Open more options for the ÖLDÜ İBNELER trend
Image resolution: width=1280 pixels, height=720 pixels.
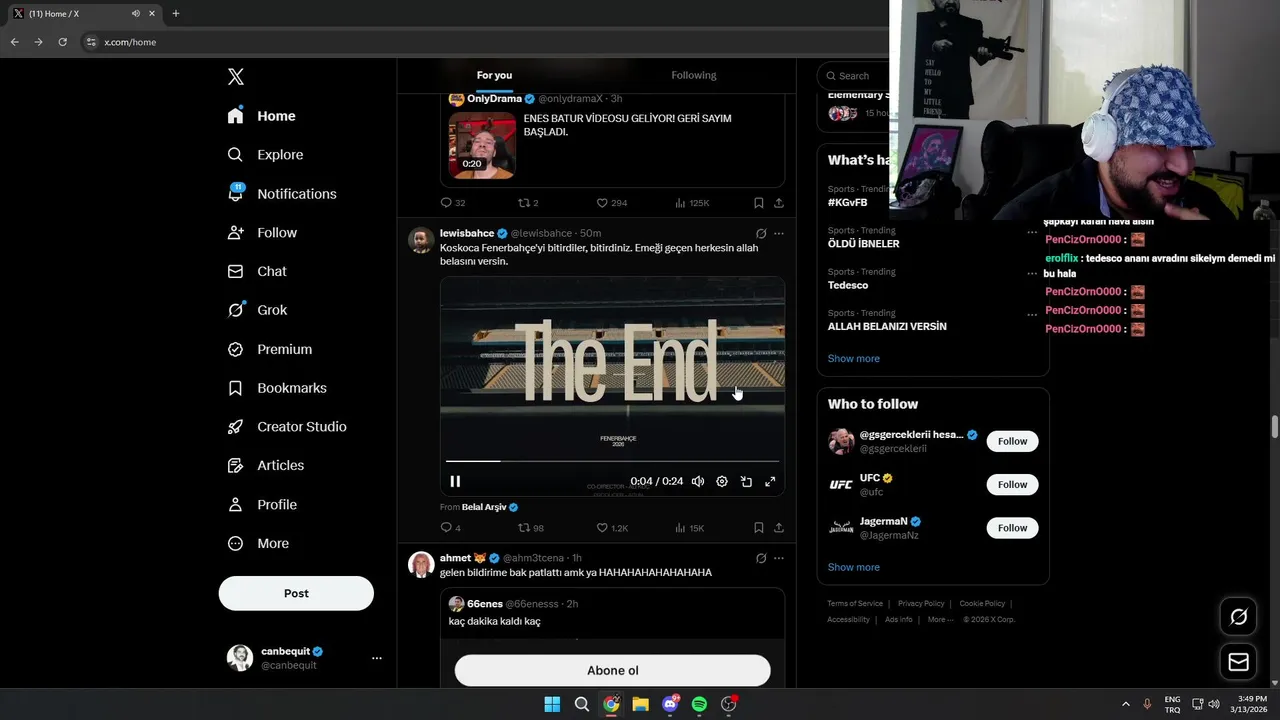coord(1032,232)
